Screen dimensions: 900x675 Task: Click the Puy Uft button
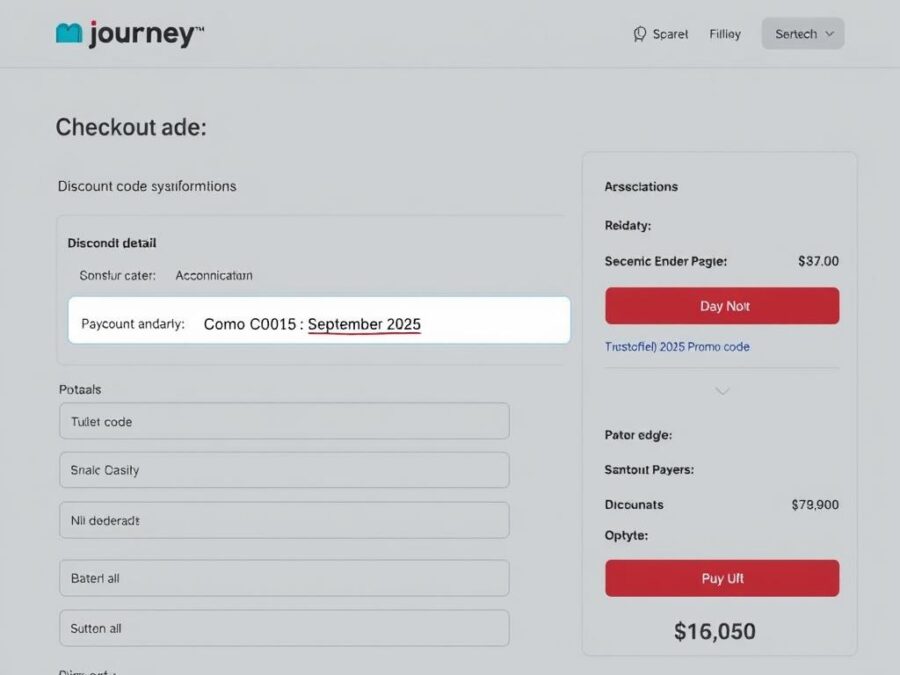(721, 578)
